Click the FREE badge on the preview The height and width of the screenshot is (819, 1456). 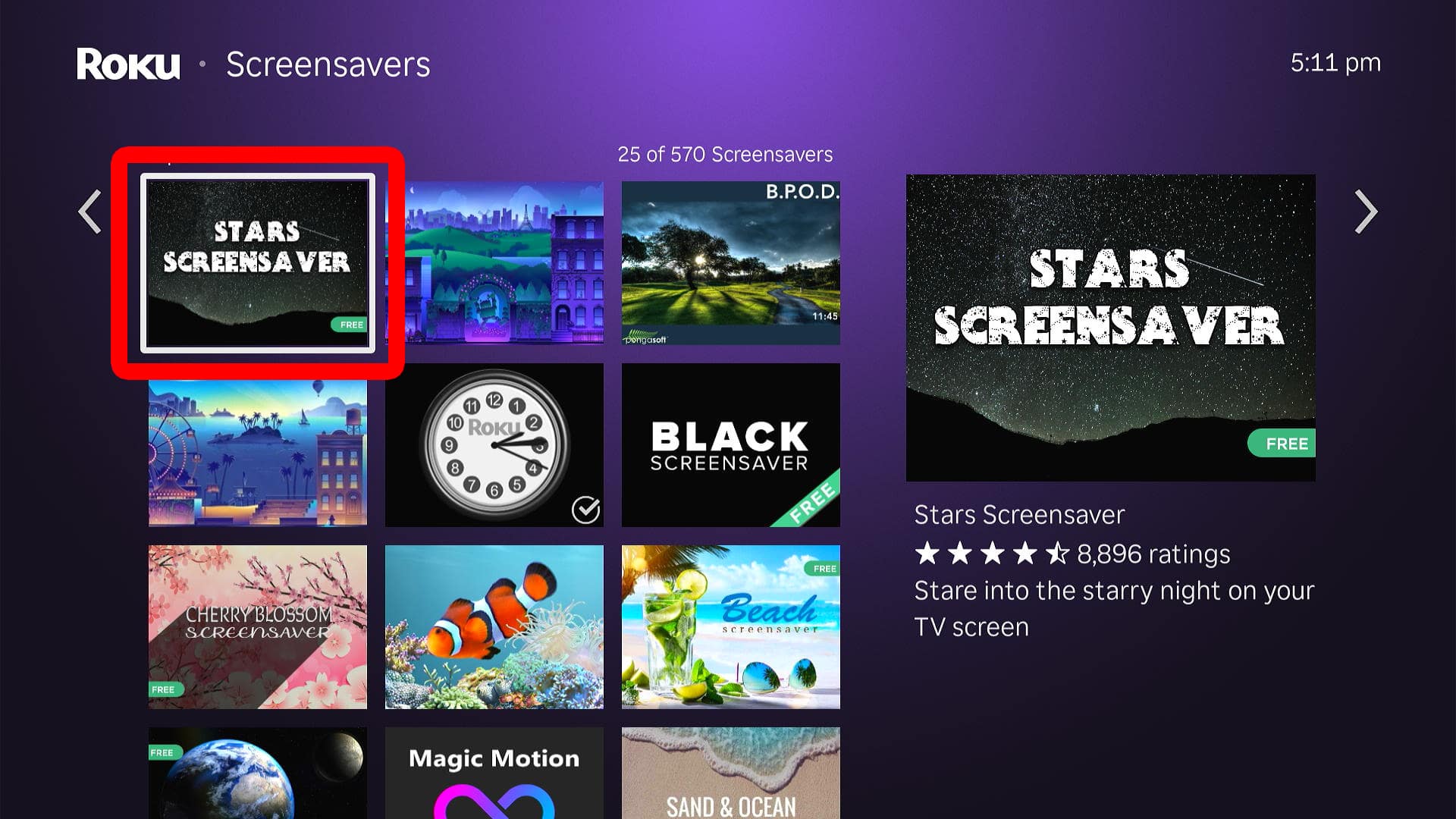(x=1282, y=444)
